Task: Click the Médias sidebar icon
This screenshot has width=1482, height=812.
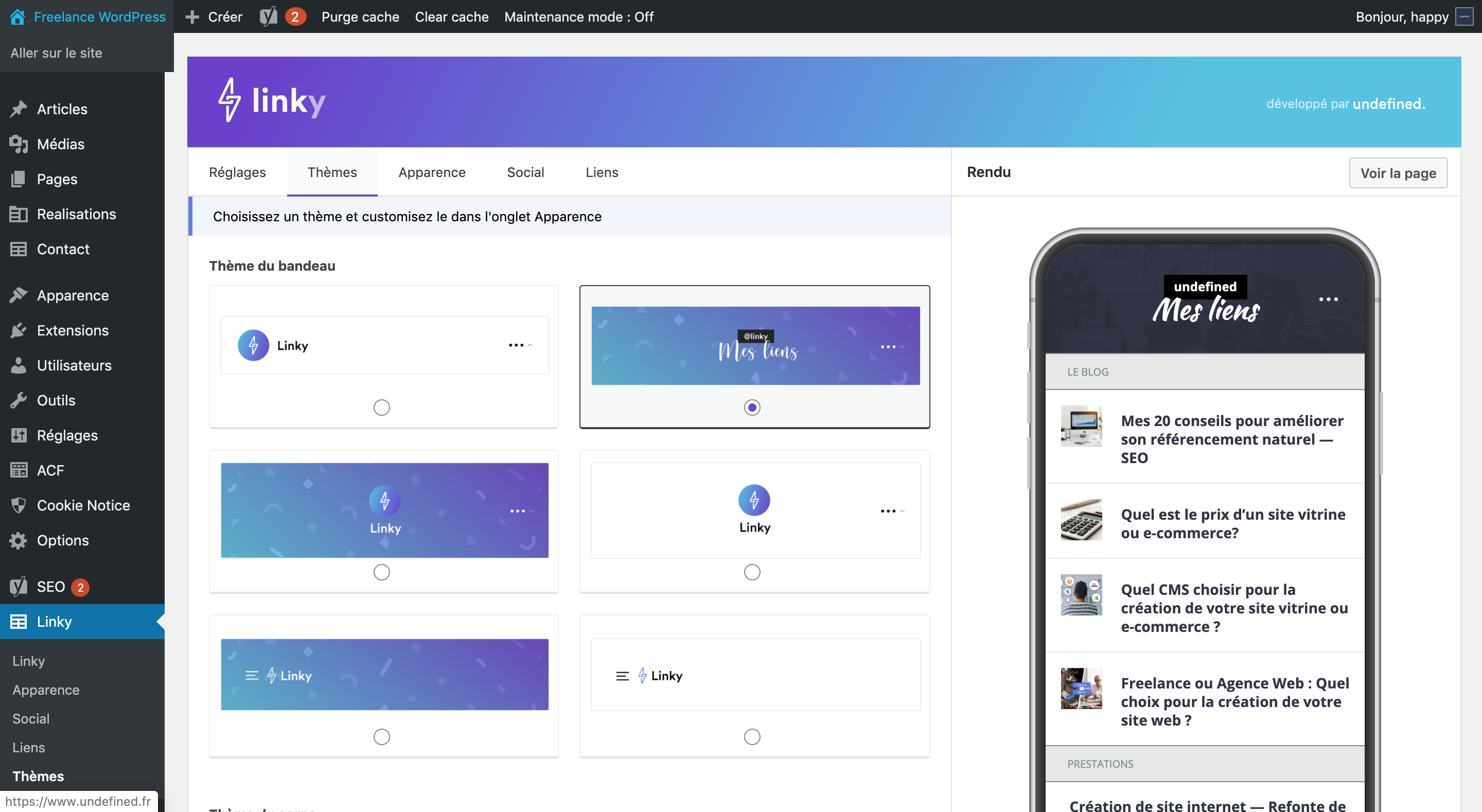Action: [19, 144]
